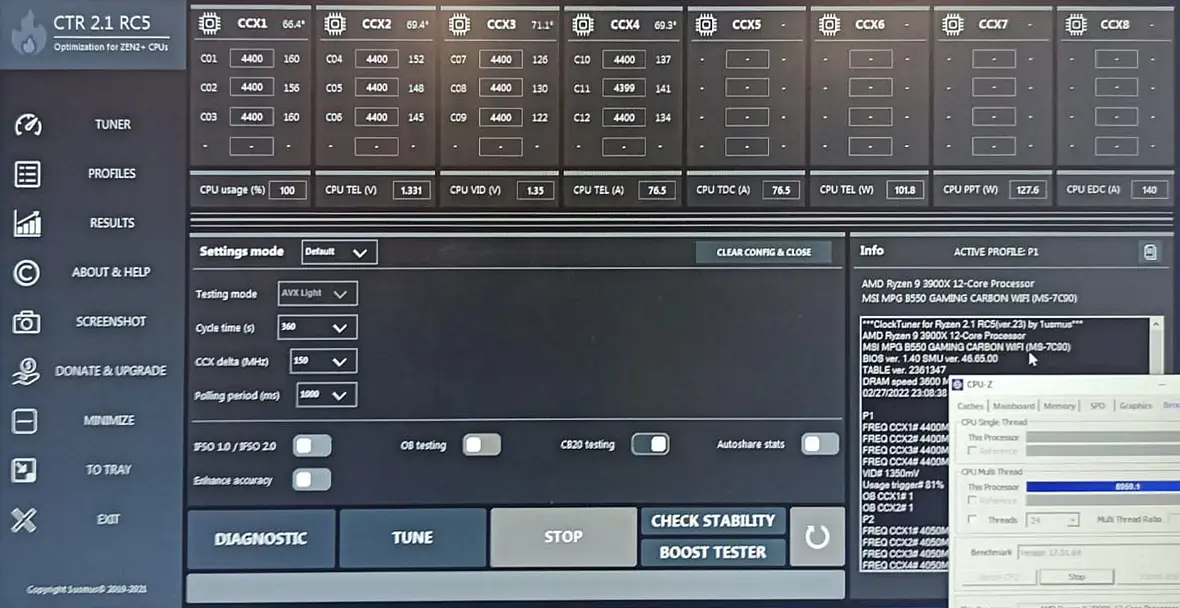Click the CCX2 chip icon

334,24
